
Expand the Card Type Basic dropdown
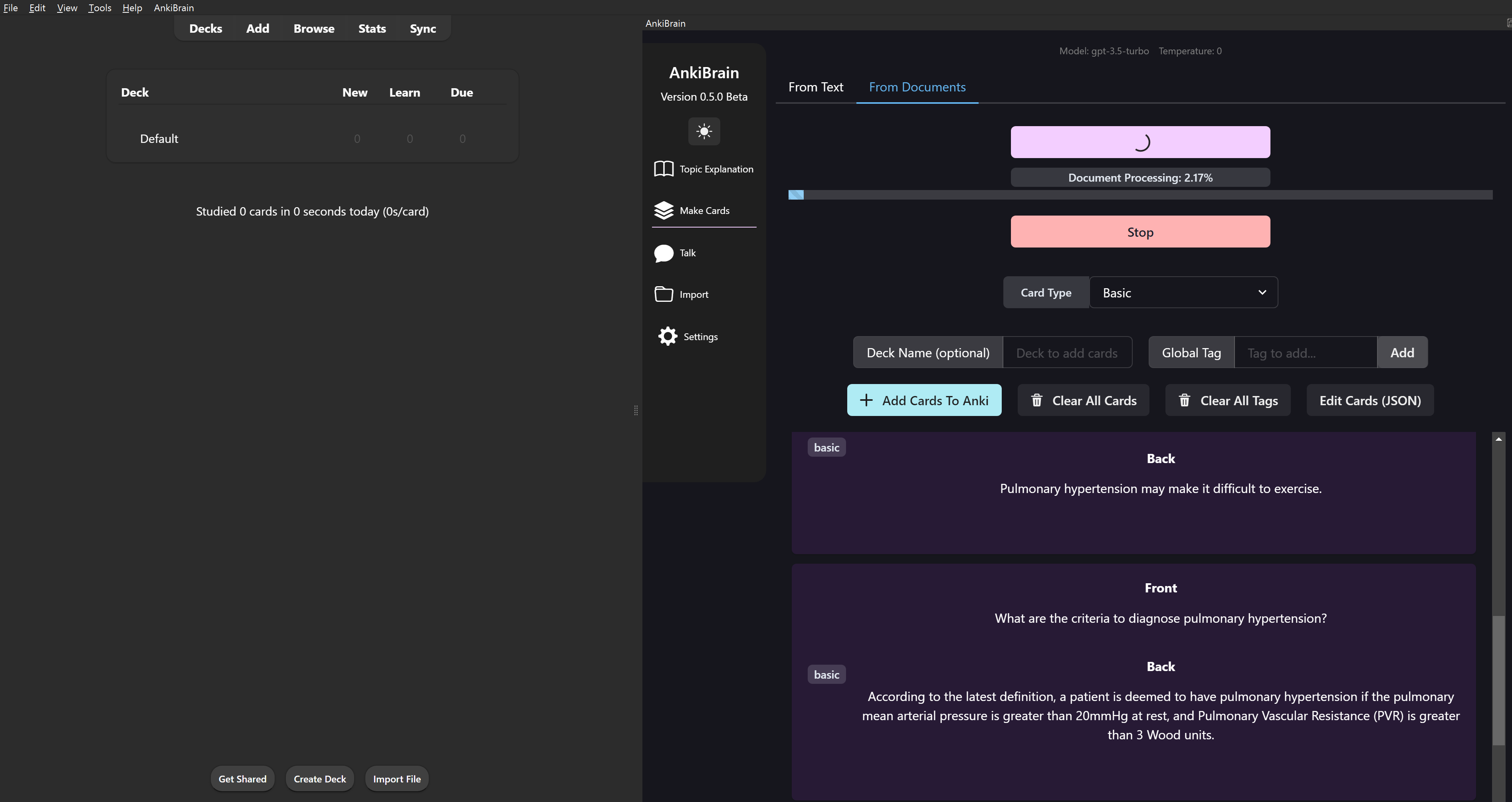[1182, 292]
